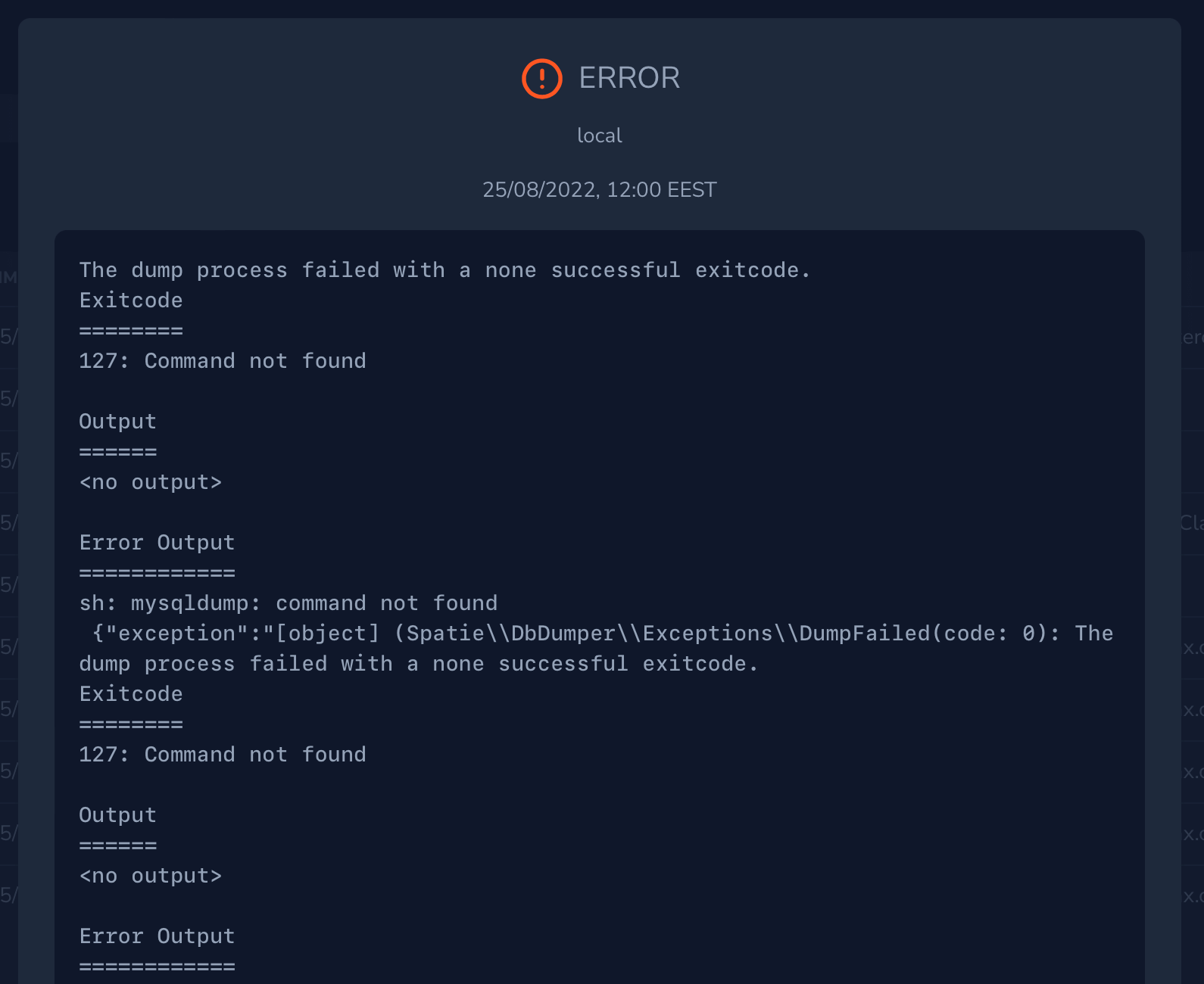The height and width of the screenshot is (984, 1204).
Task: Click the x.c cell in rightmost column
Action: [x=1196, y=647]
